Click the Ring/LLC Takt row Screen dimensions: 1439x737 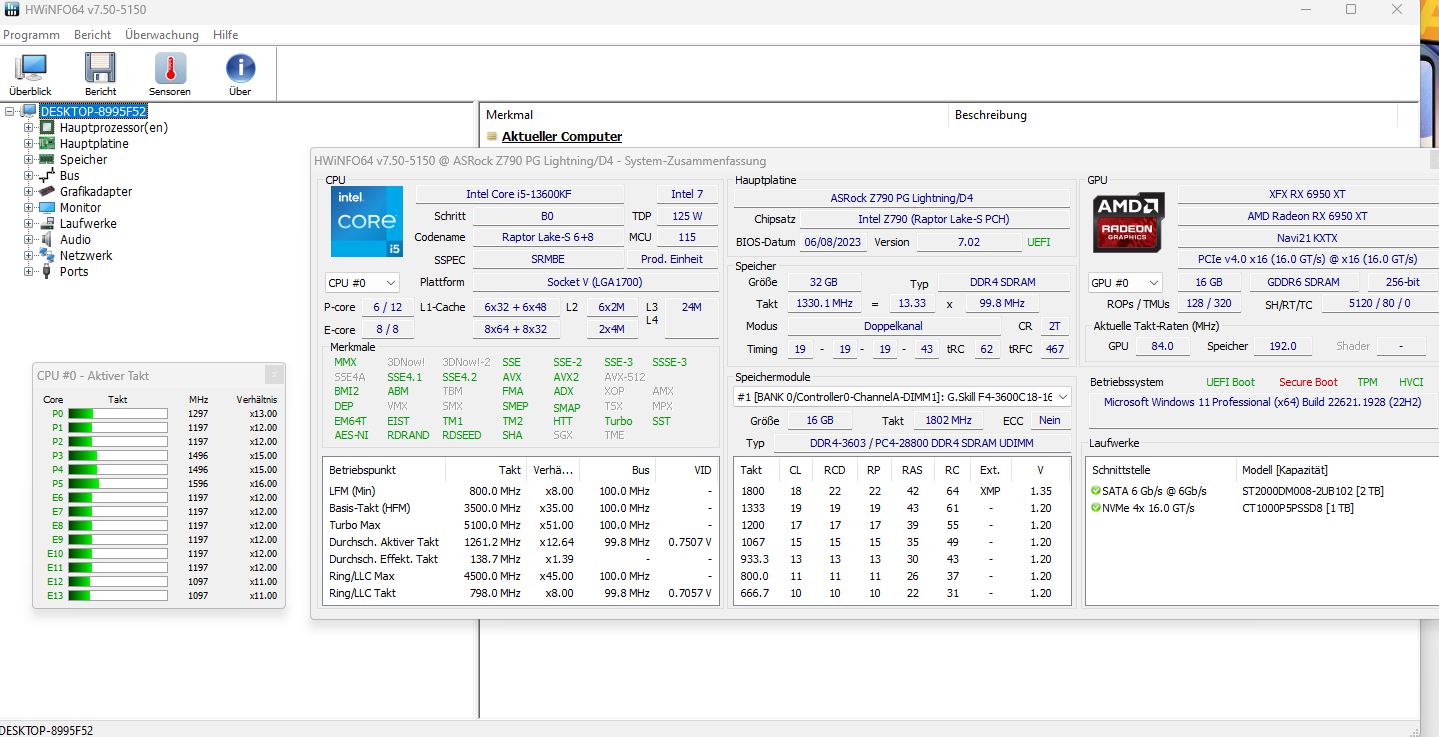pos(520,593)
